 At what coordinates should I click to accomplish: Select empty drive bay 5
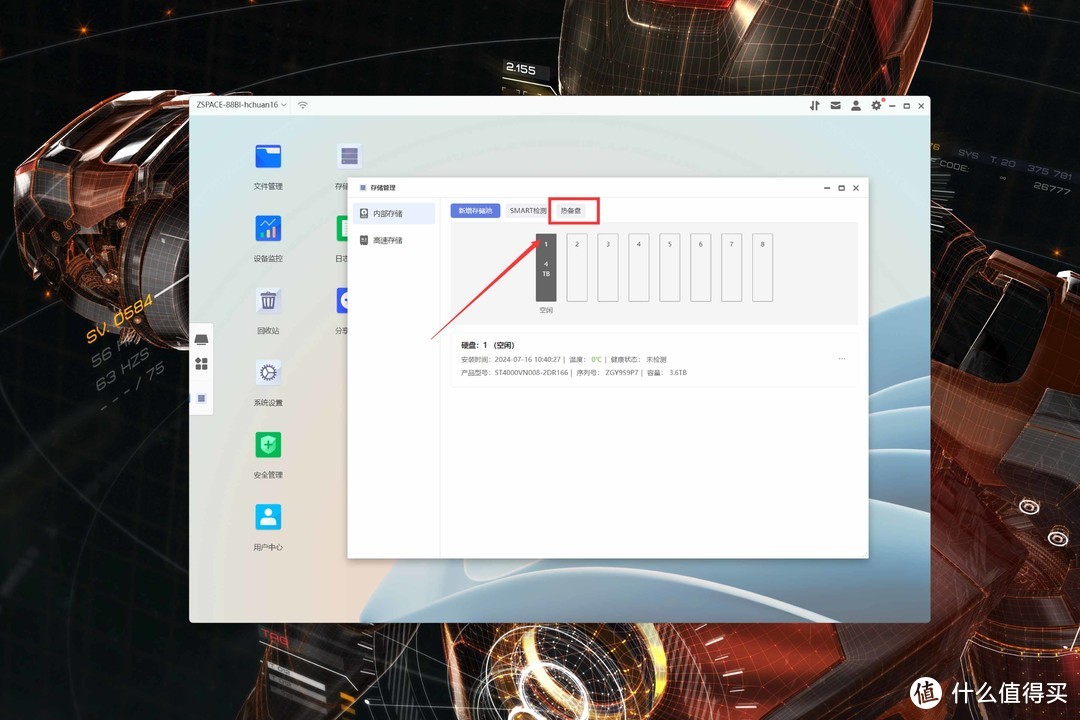[670, 267]
